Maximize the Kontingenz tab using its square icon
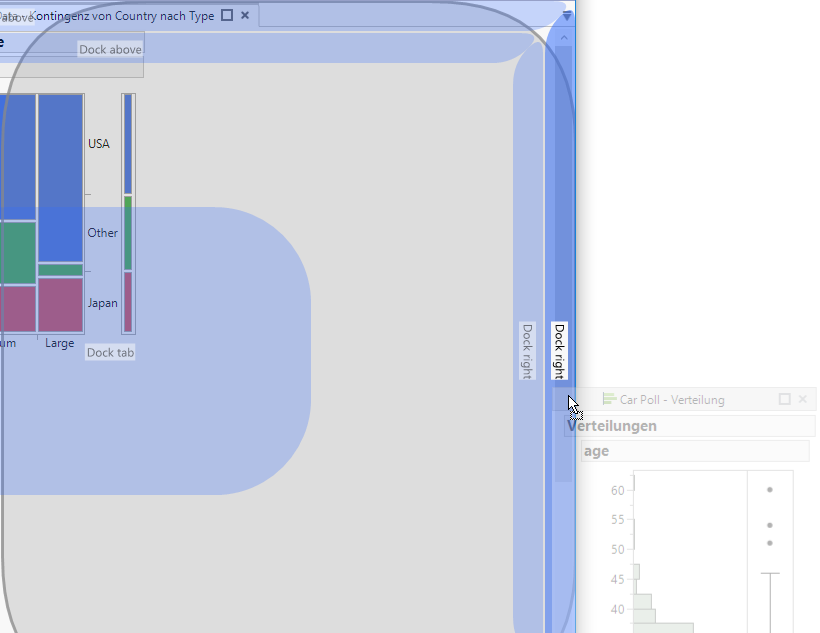The width and height of the screenshot is (820, 633). 227,16
